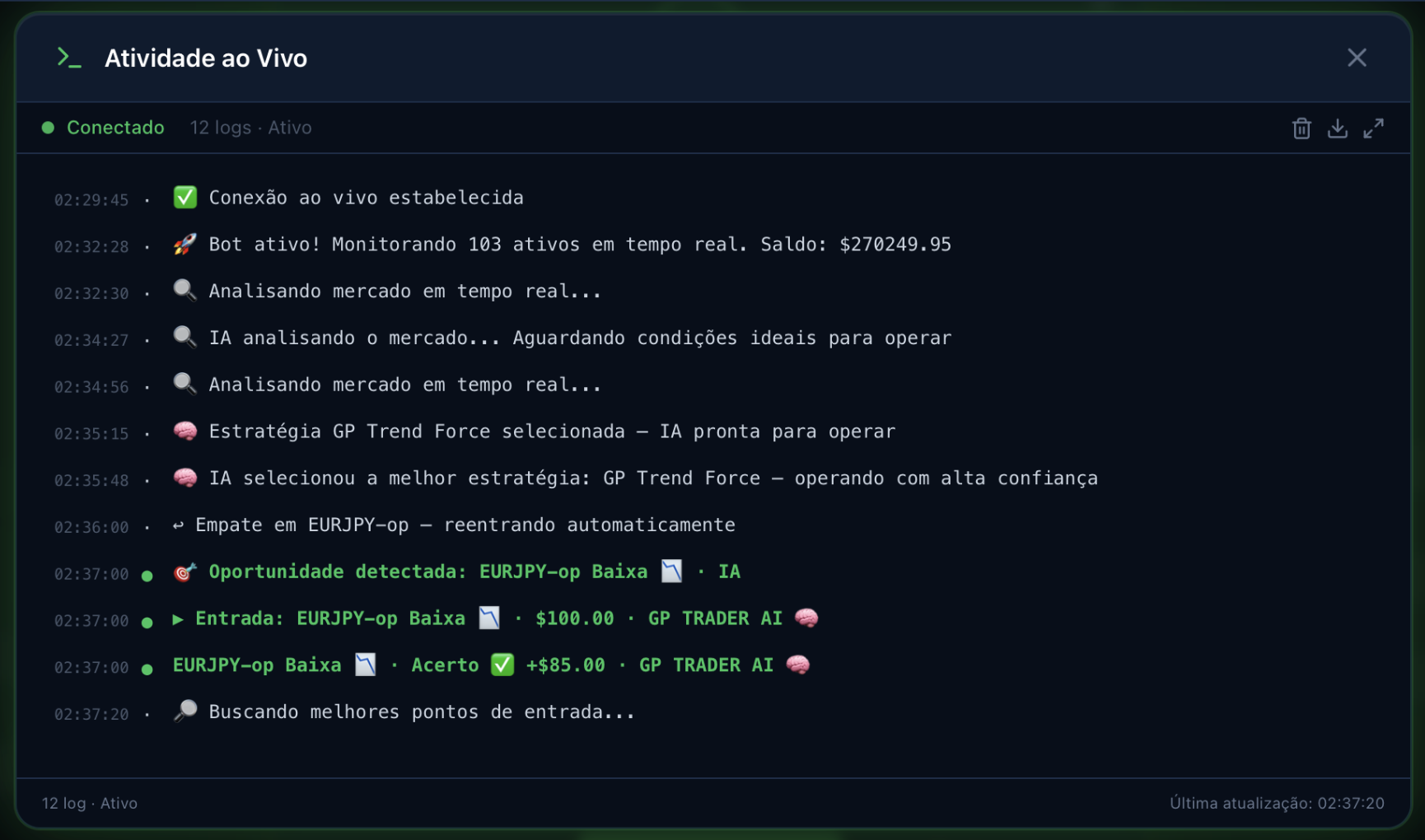Screen dimensions: 1425x840
Task: Click brain icon at end of Acerto line
Action: click(798, 665)
